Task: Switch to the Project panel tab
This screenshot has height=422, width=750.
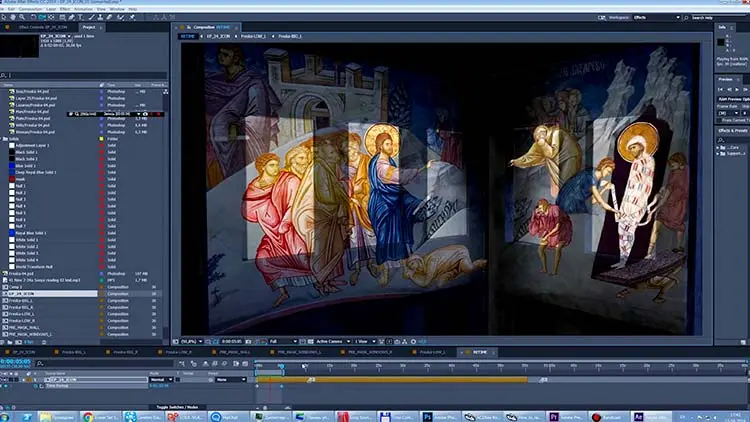Action: coord(89,27)
